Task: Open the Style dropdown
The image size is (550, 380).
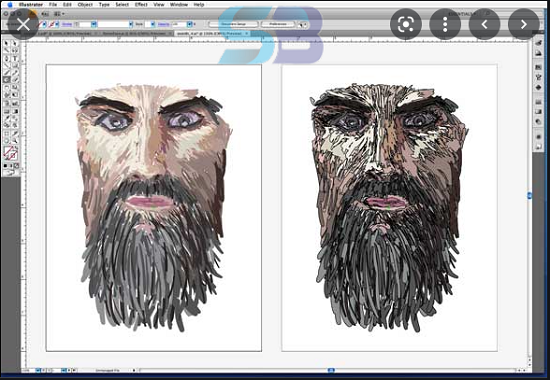Action: (153, 25)
